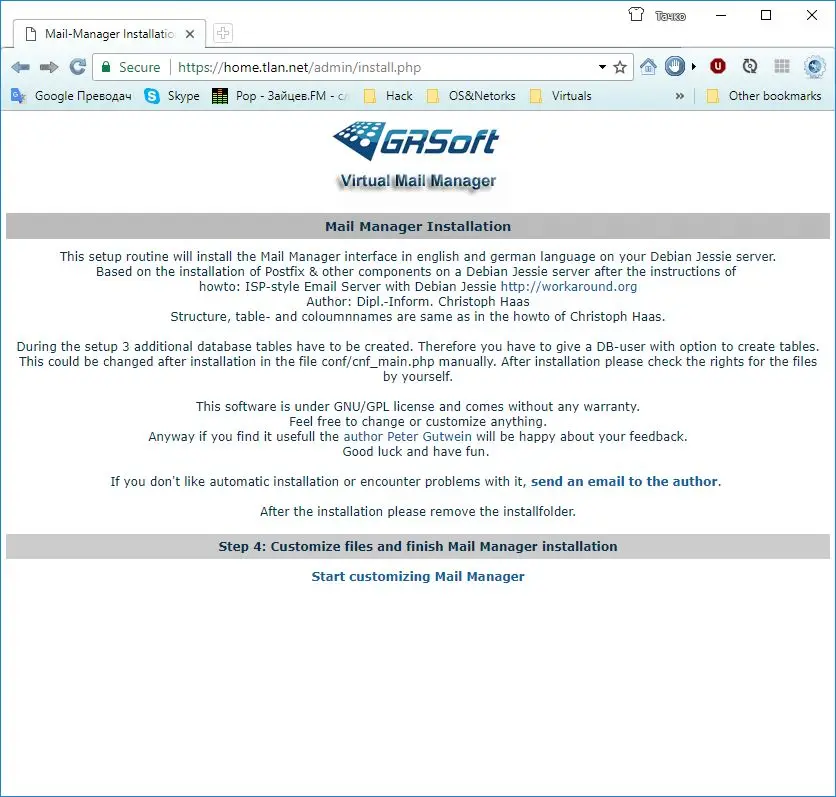Viewport: 836px width, 797px height.
Task: Open the Other bookmarks folder
Action: pyautogui.click(x=764, y=96)
